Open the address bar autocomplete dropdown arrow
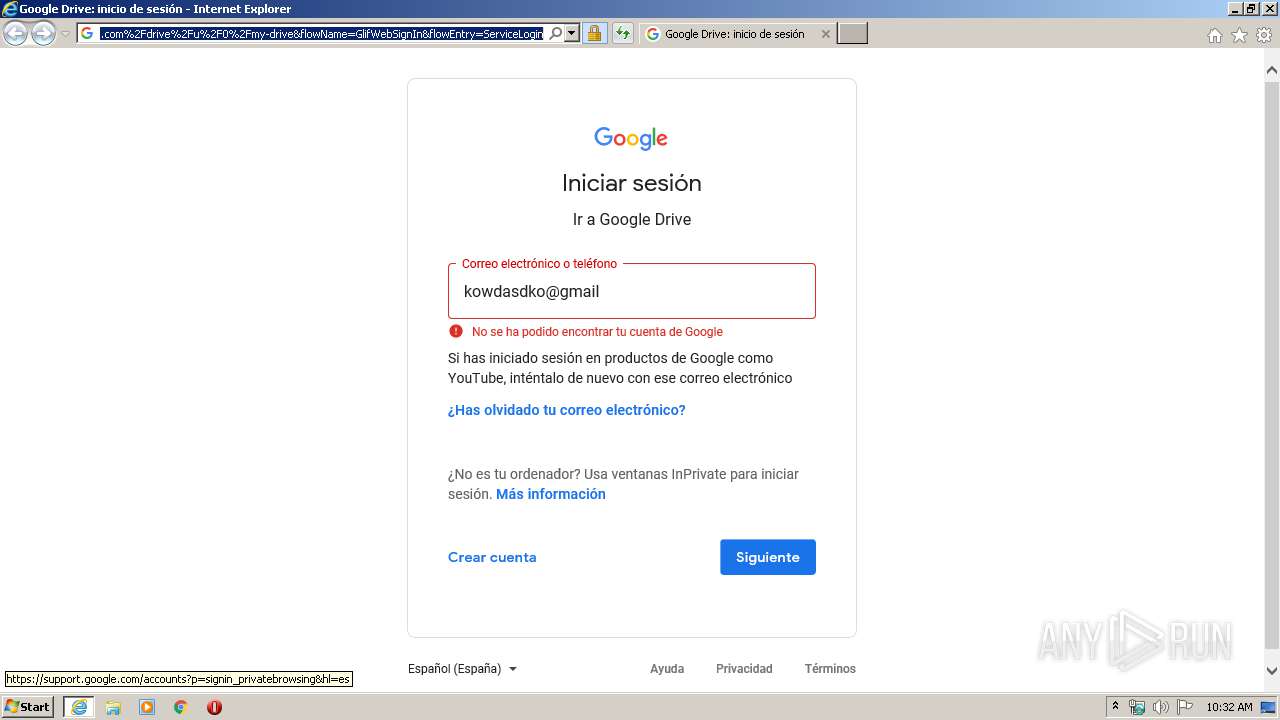The image size is (1280, 720). 572,34
